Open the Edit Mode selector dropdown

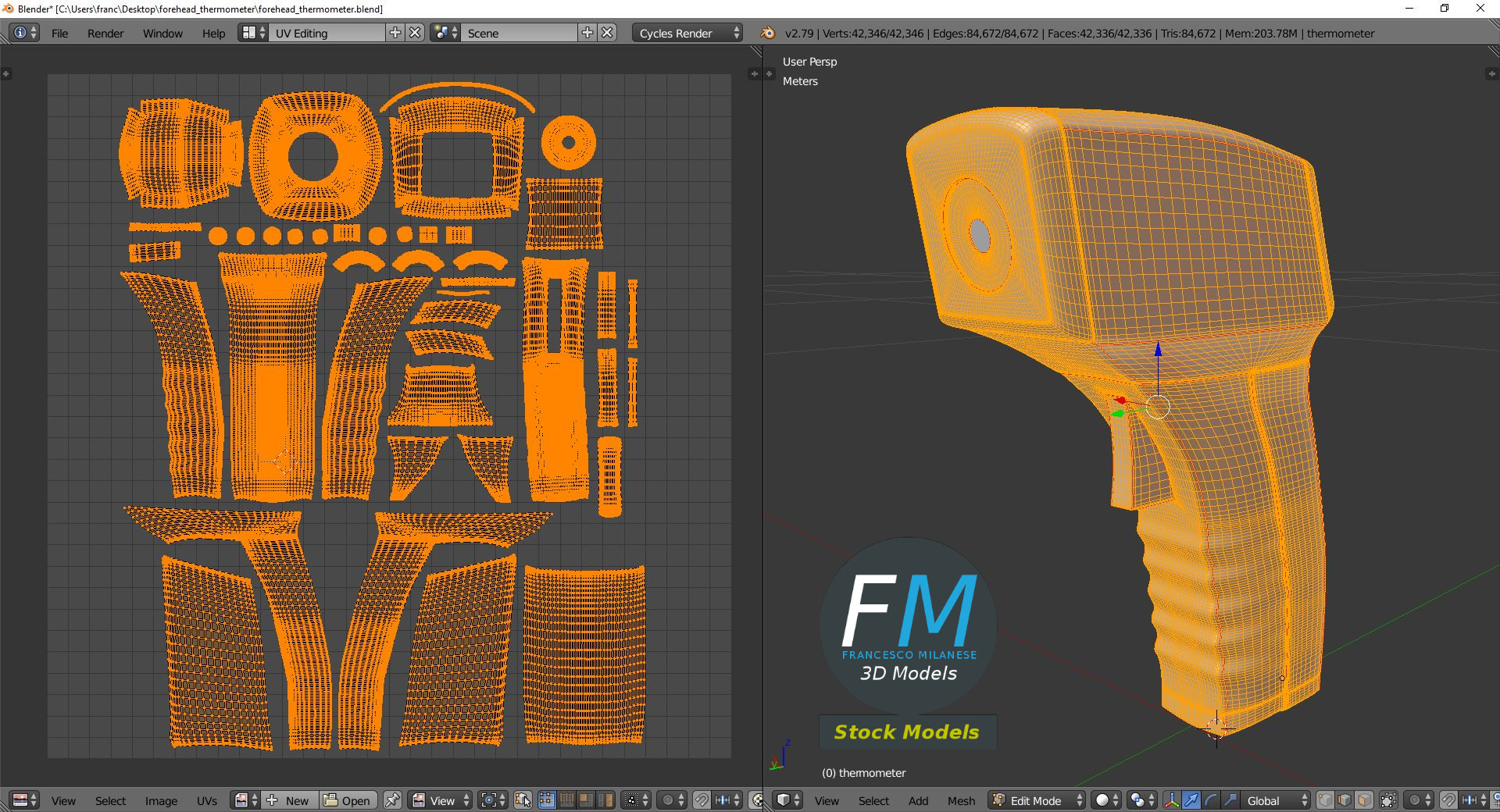(x=1037, y=800)
